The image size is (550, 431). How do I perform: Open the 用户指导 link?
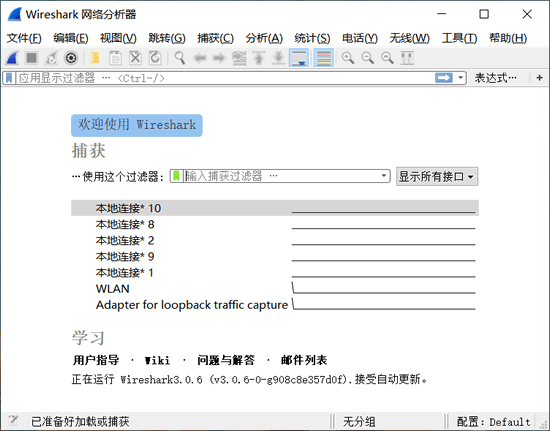click(x=96, y=360)
